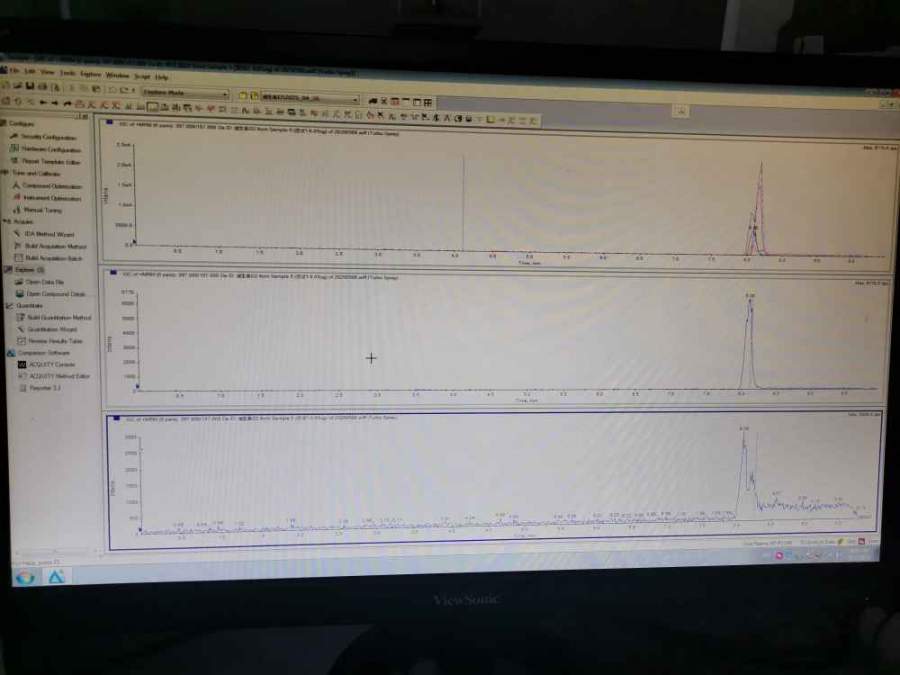Click the Windows Start button
900x675 pixels.
[x=25, y=577]
